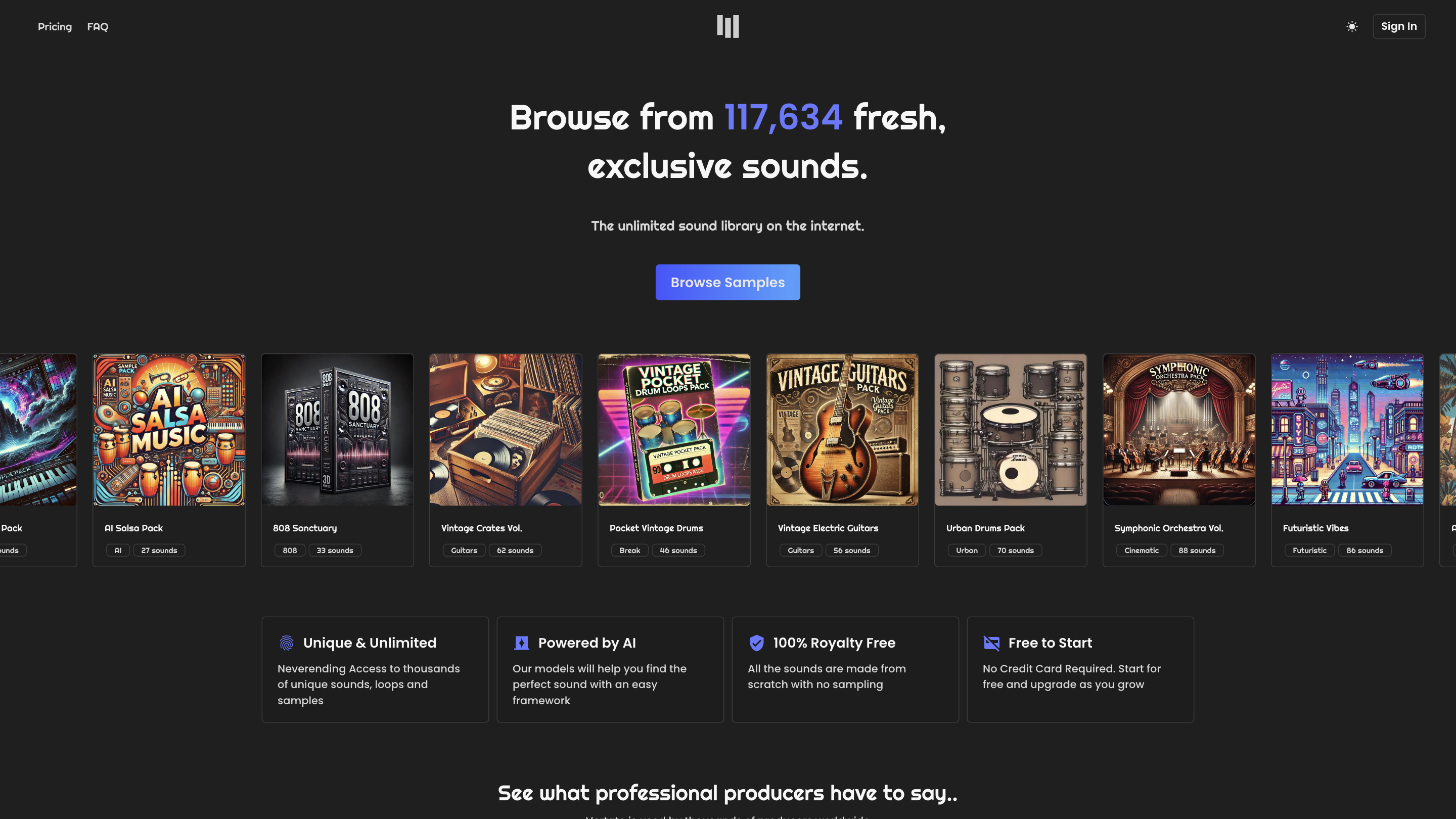Open the Futuristic Vibes pack cover
The height and width of the screenshot is (819, 1456).
1347,430
